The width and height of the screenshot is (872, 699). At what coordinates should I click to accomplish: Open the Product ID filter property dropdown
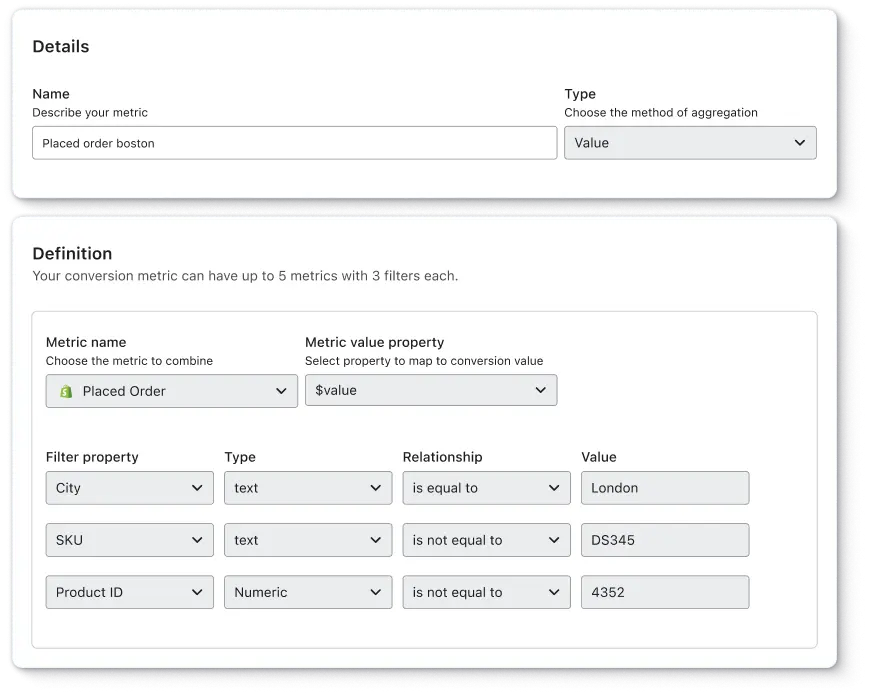130,592
